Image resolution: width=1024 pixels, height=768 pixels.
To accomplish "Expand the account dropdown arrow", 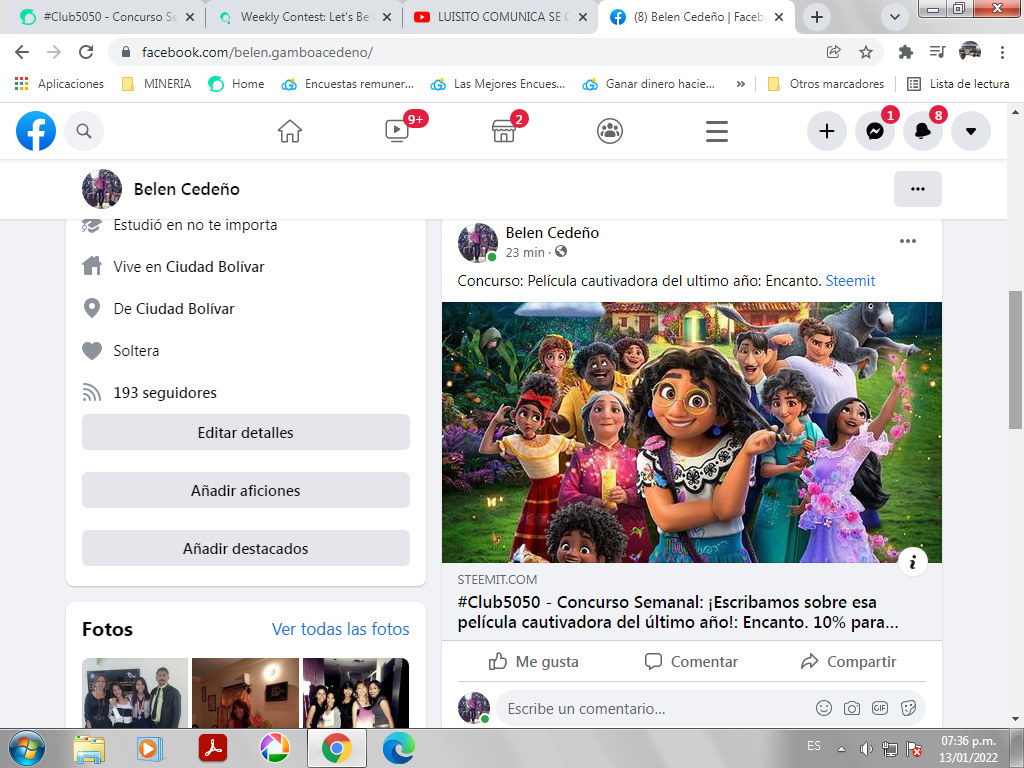I will point(970,131).
